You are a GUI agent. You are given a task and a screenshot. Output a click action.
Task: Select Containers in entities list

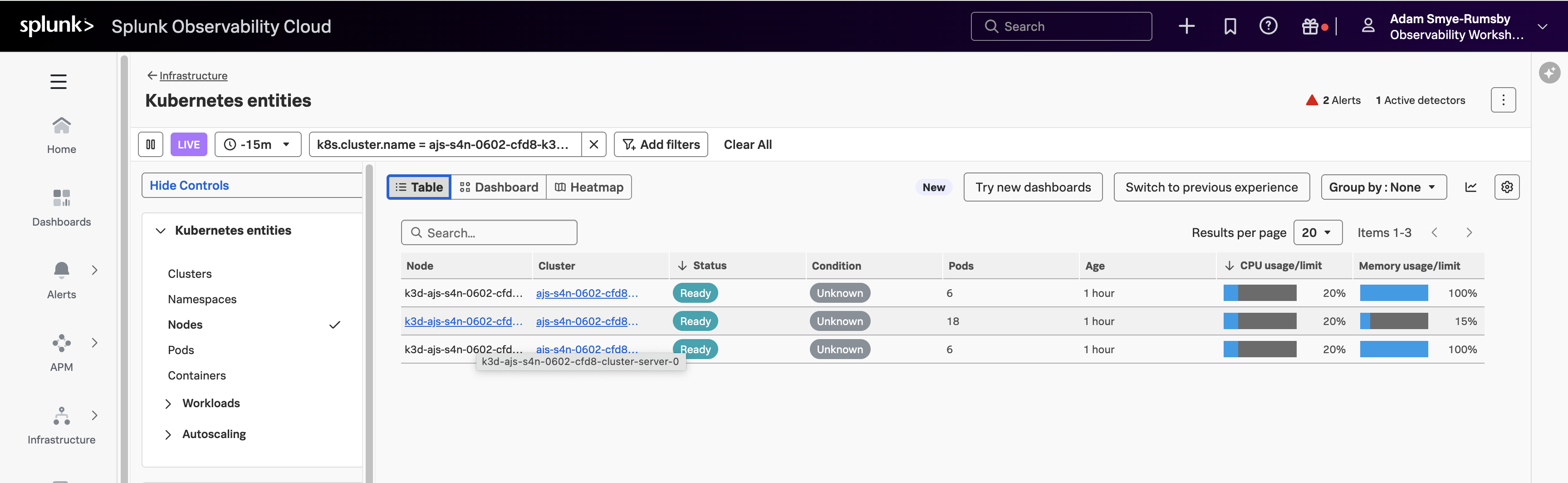coord(196,376)
